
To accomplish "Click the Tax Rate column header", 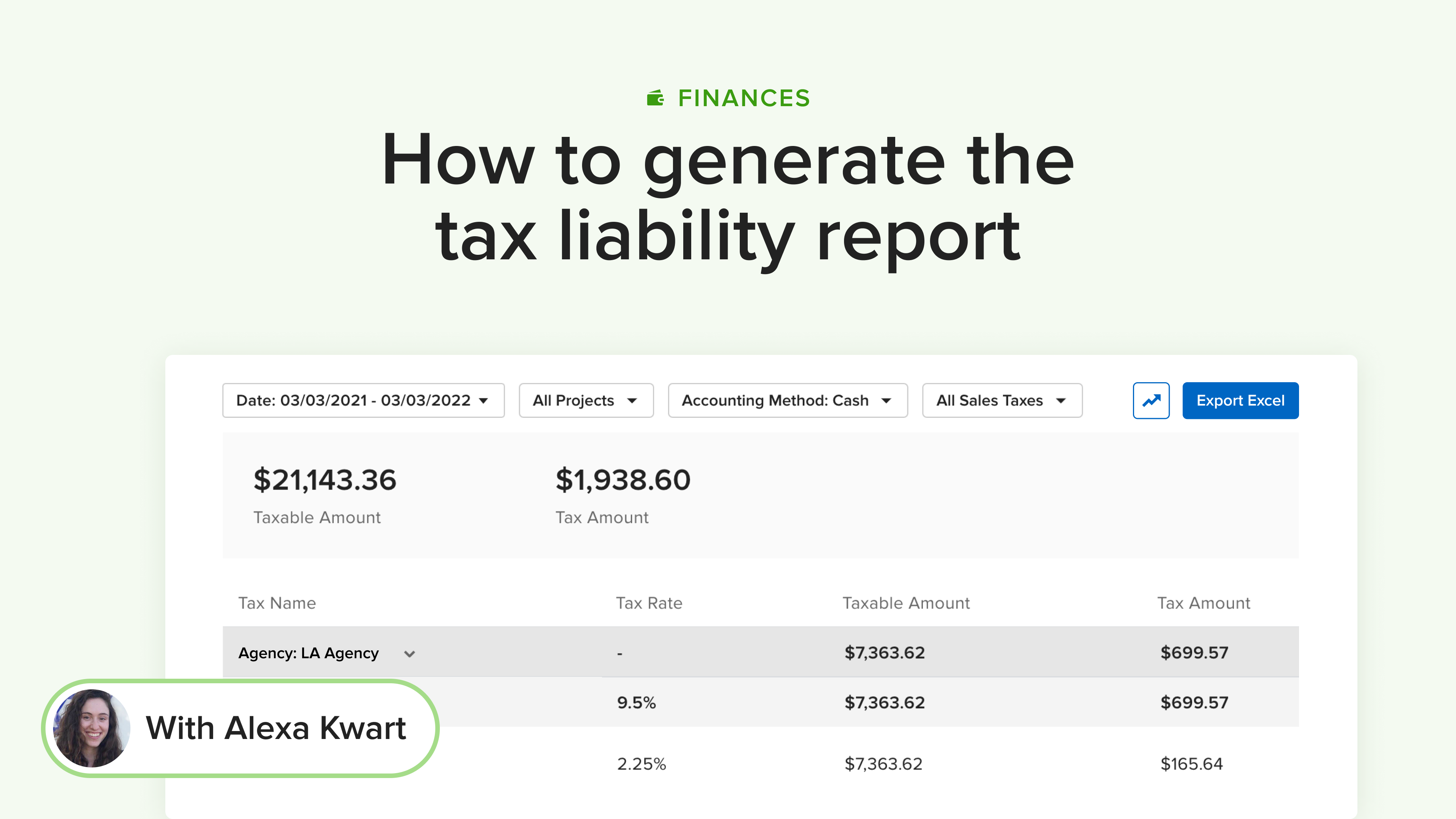I will 649,603.
